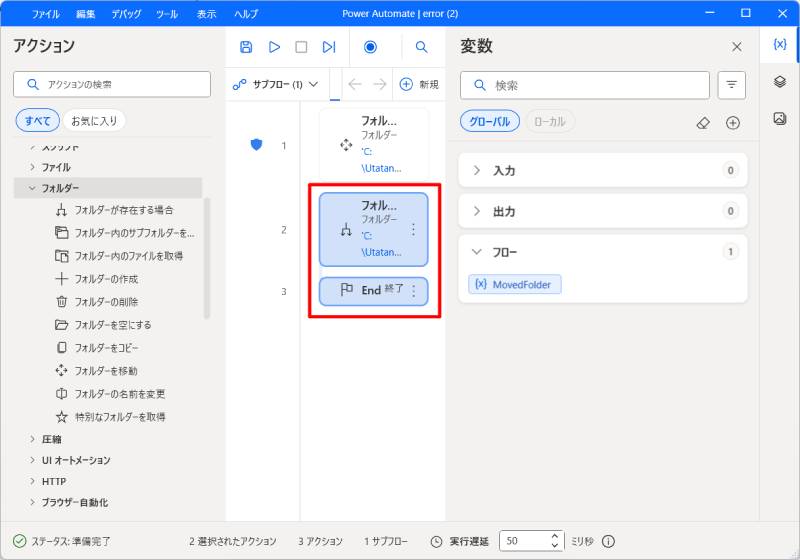Select フォルダー内のサブフォルダーを取得 action
The image size is (800, 560).
tap(124, 233)
